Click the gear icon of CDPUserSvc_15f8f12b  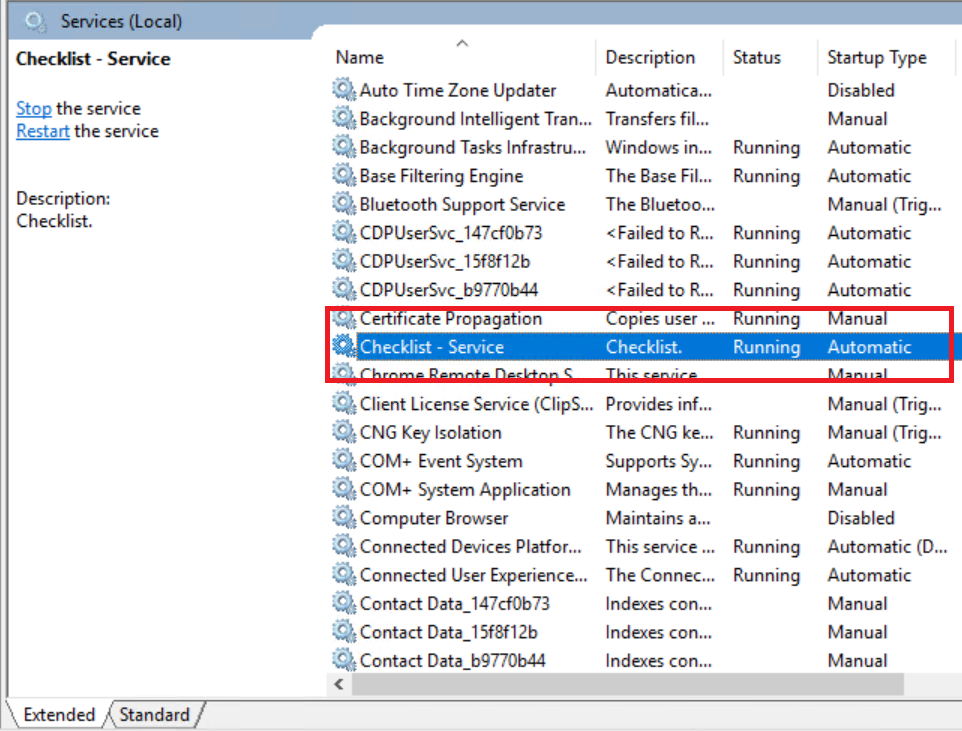(x=344, y=261)
